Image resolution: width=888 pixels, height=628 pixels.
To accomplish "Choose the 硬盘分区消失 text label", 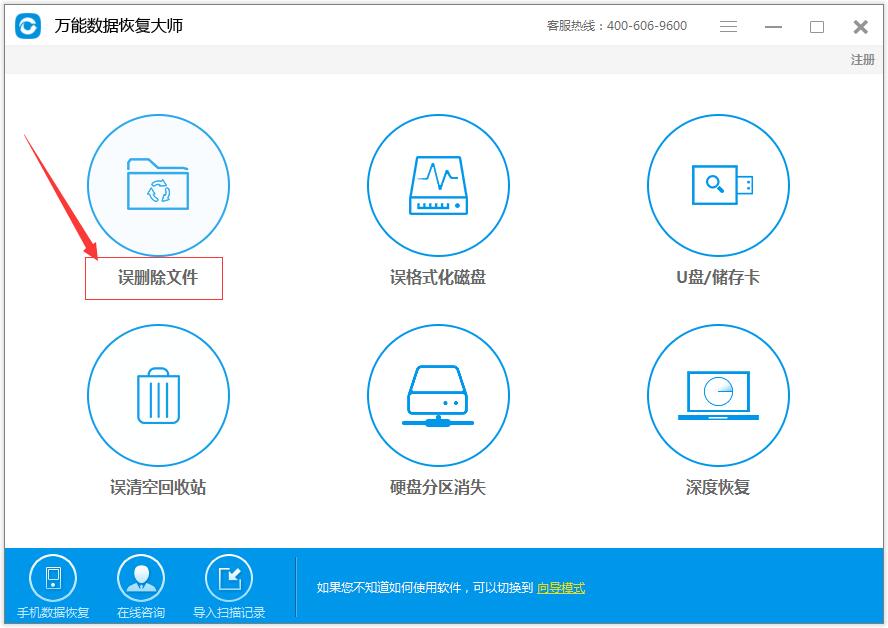I will (x=438, y=488).
